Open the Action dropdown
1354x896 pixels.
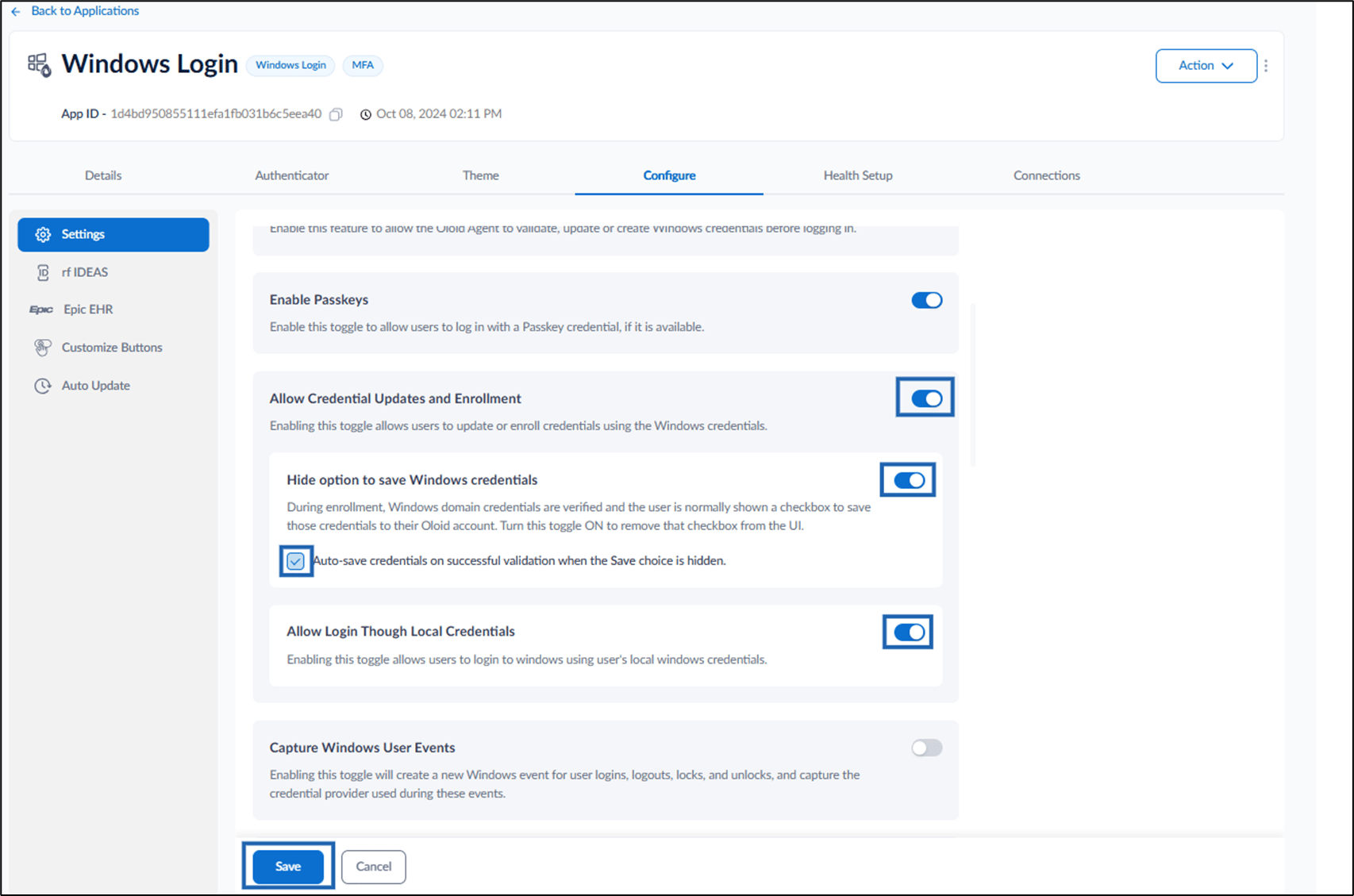(x=1206, y=66)
